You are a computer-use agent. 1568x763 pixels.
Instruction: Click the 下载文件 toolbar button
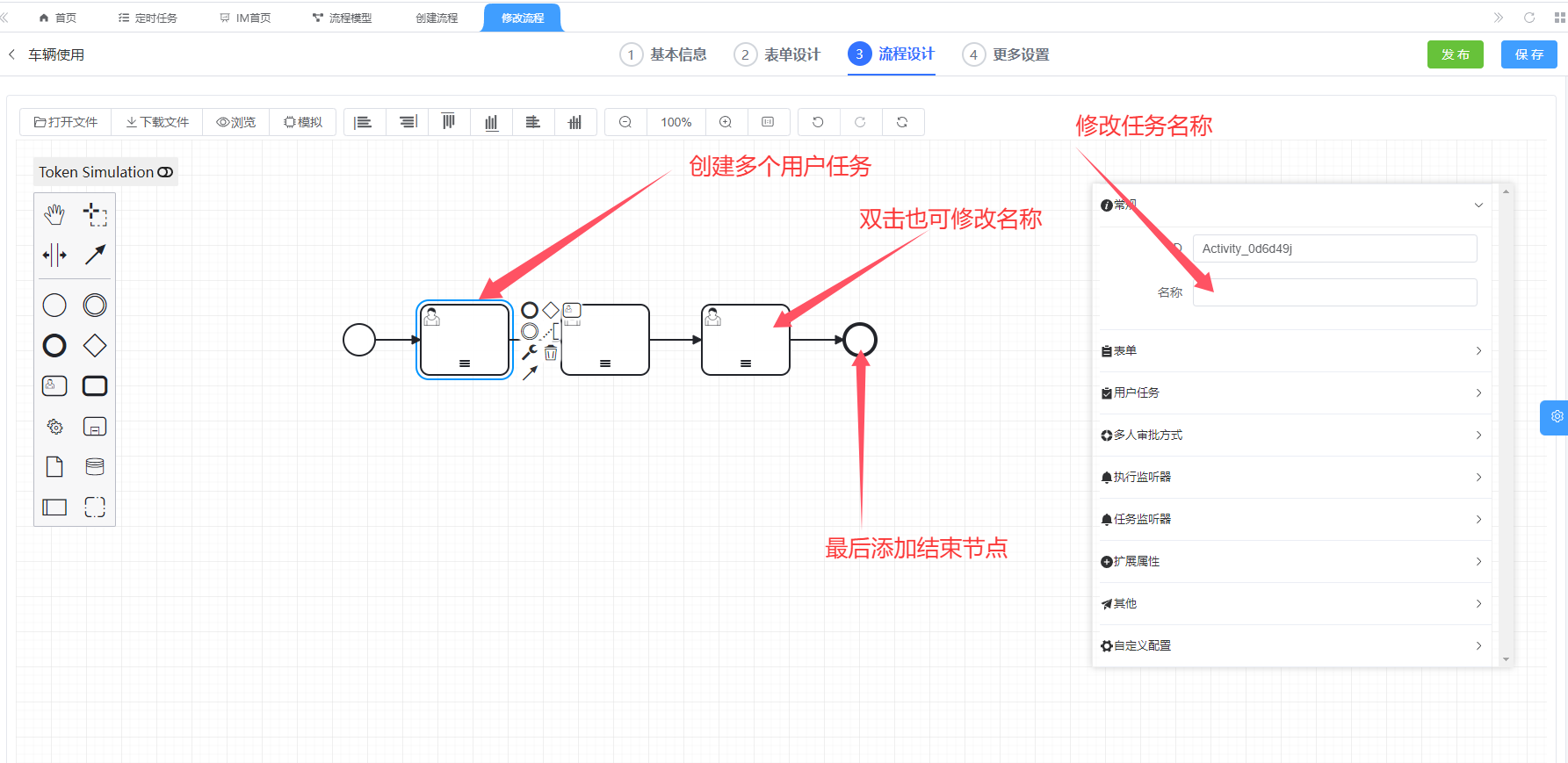coord(157,122)
